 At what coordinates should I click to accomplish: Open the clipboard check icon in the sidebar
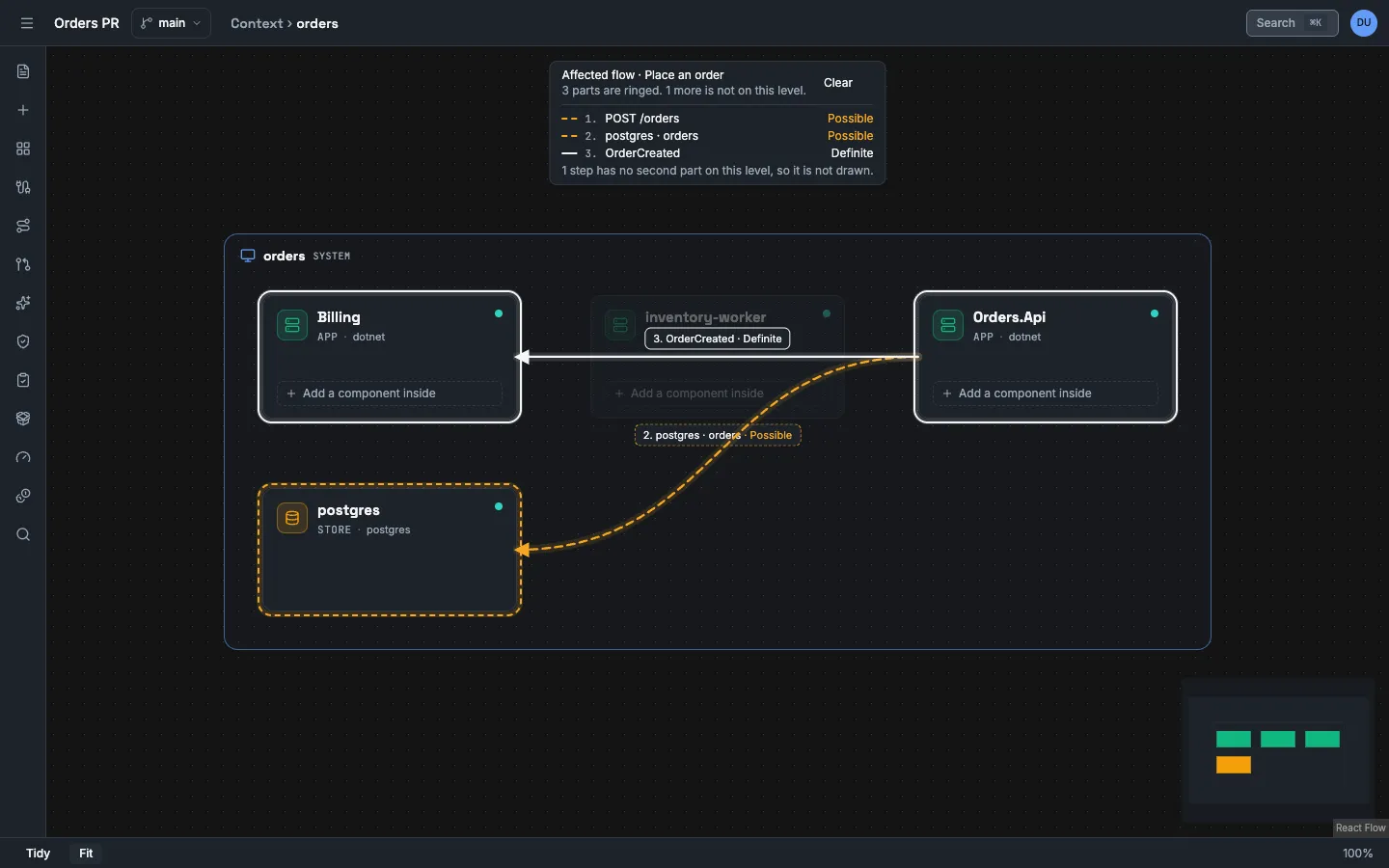point(23,380)
